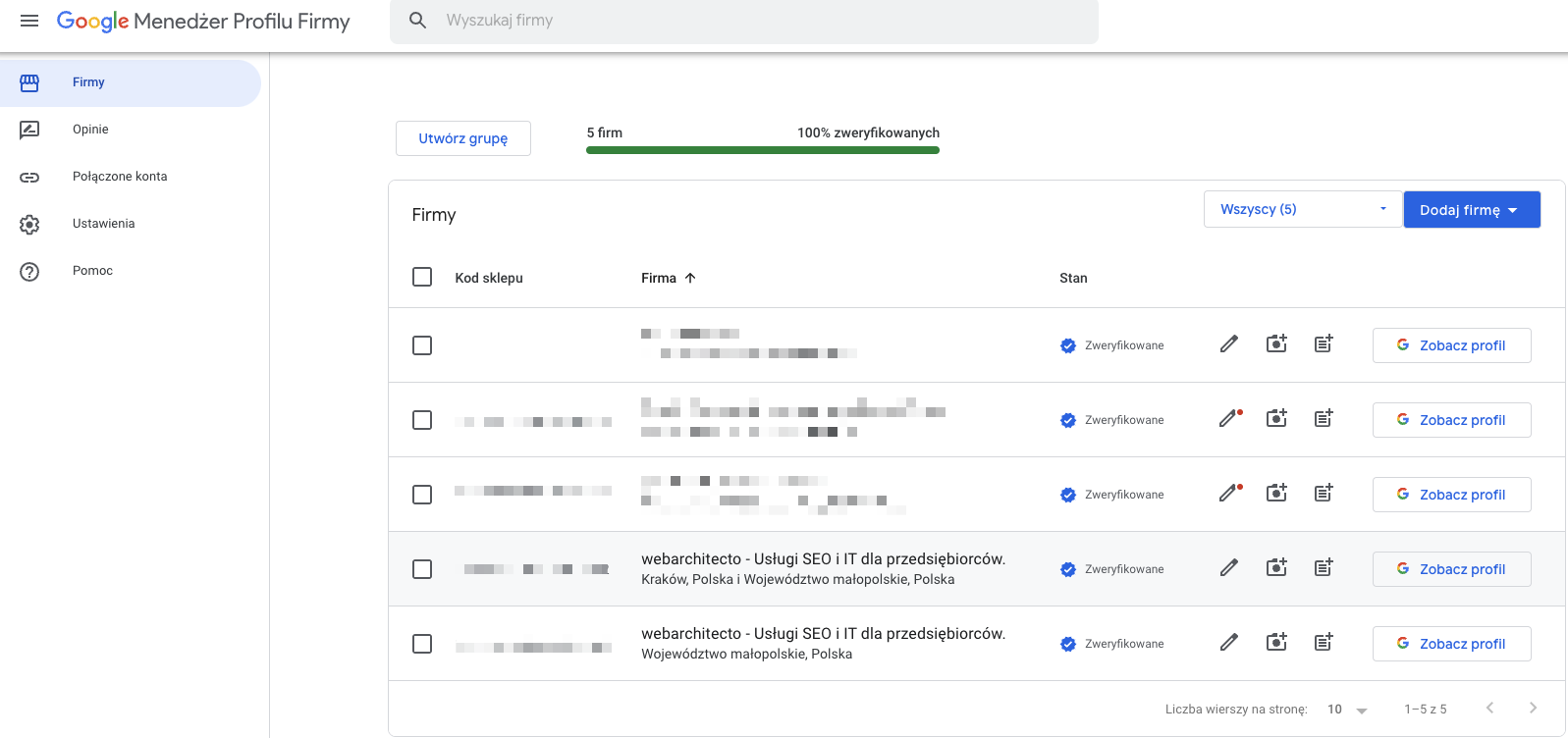Viewport: 1568px width, 738px height.
Task: Open the hamburger main menu
Action: click(x=29, y=21)
